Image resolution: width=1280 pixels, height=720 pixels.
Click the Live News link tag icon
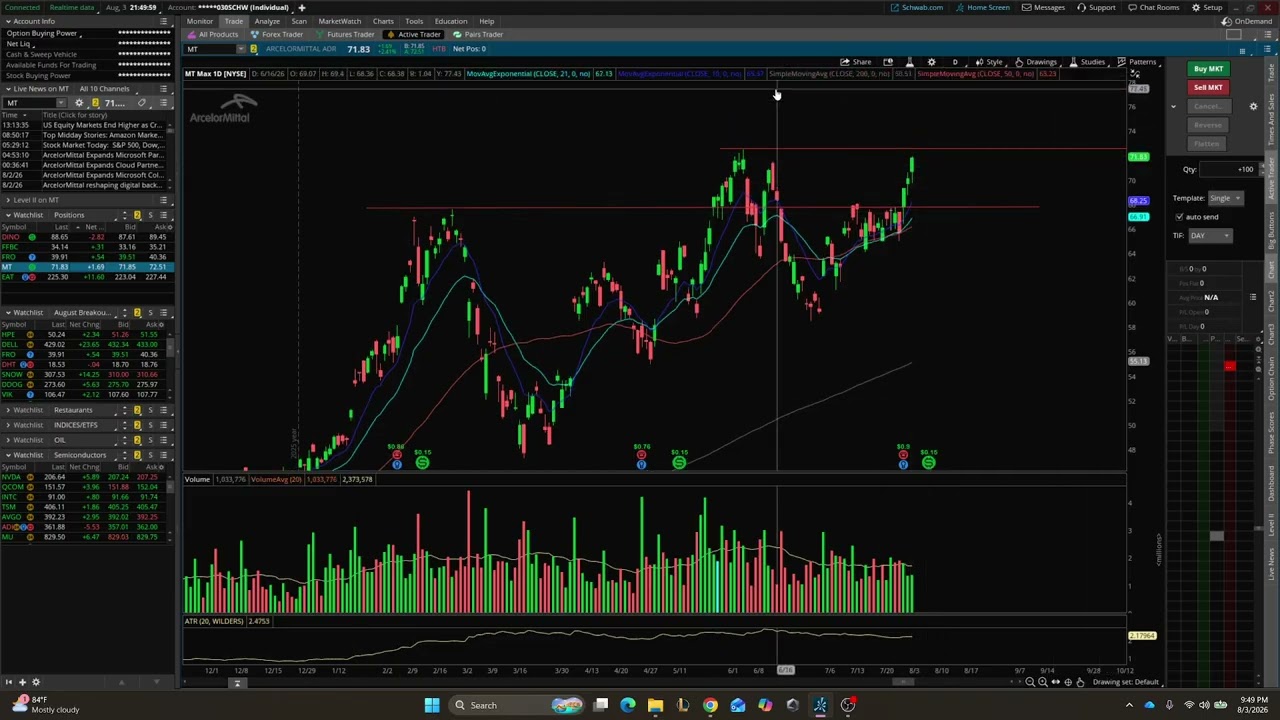coord(141,103)
